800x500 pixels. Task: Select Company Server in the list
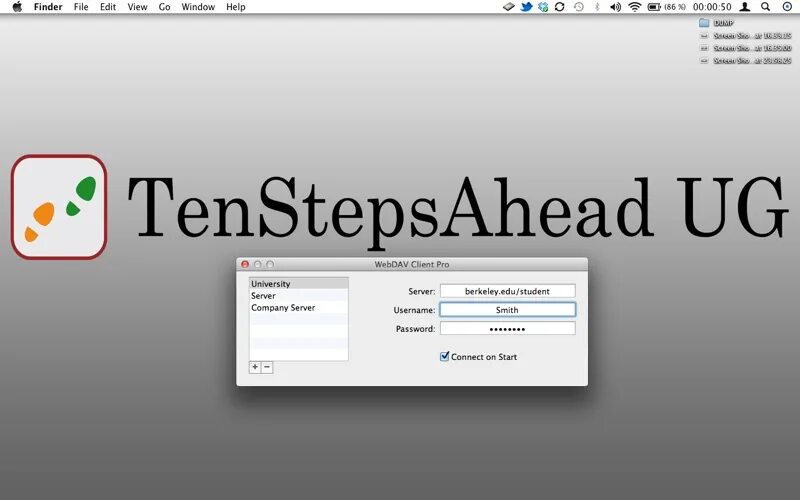click(x=298, y=308)
